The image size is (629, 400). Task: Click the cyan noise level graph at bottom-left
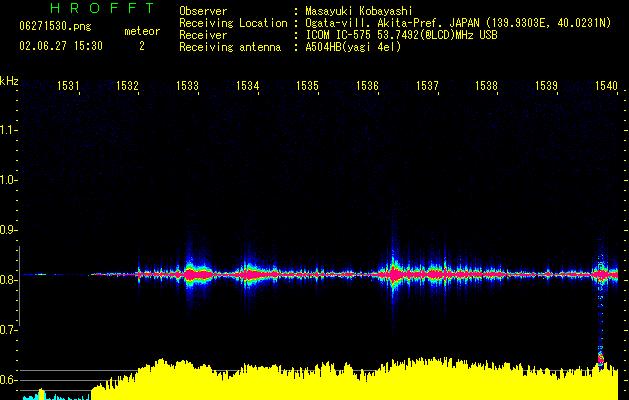click(x=56, y=395)
